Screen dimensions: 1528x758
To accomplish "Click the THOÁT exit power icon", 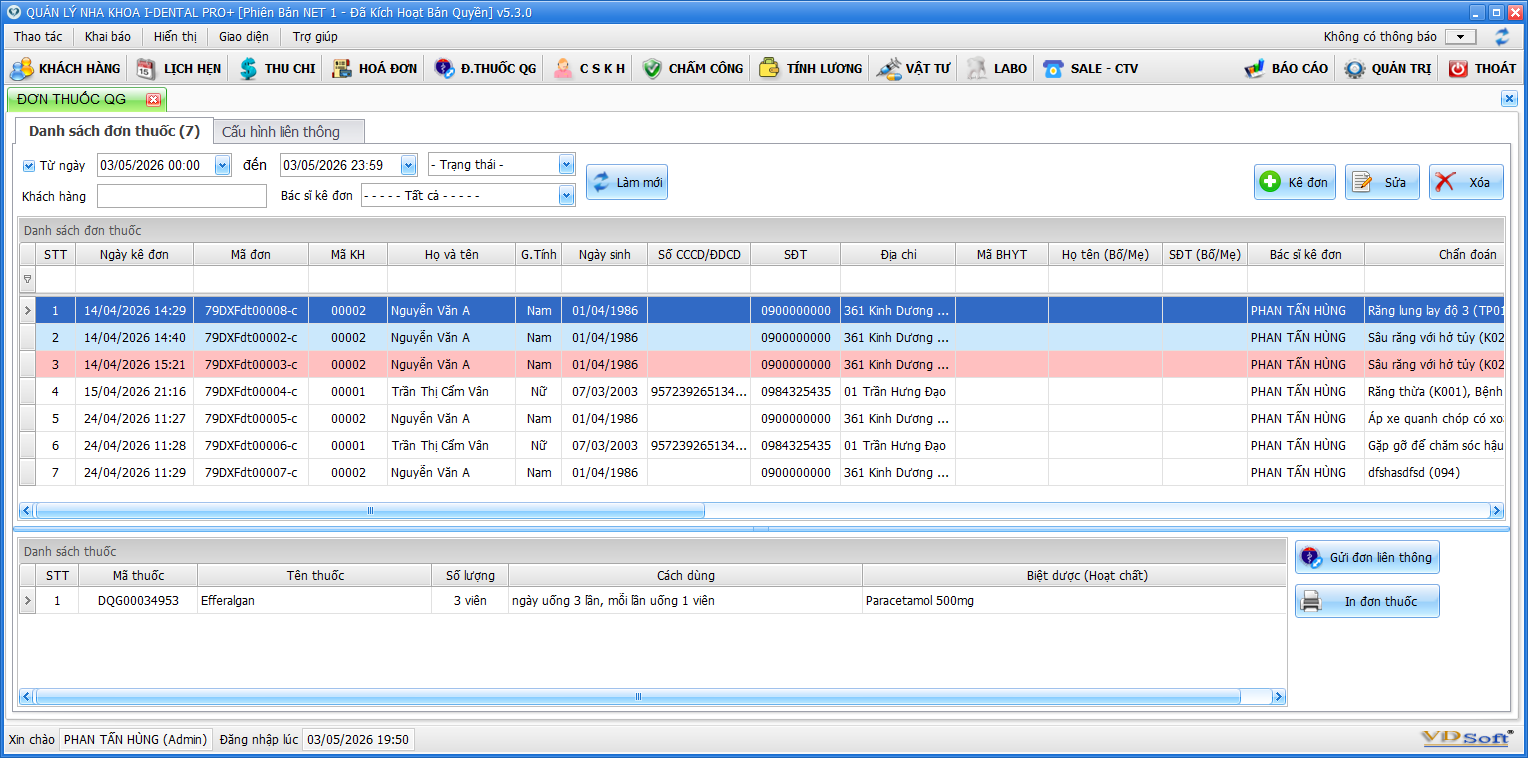I will coord(1458,69).
